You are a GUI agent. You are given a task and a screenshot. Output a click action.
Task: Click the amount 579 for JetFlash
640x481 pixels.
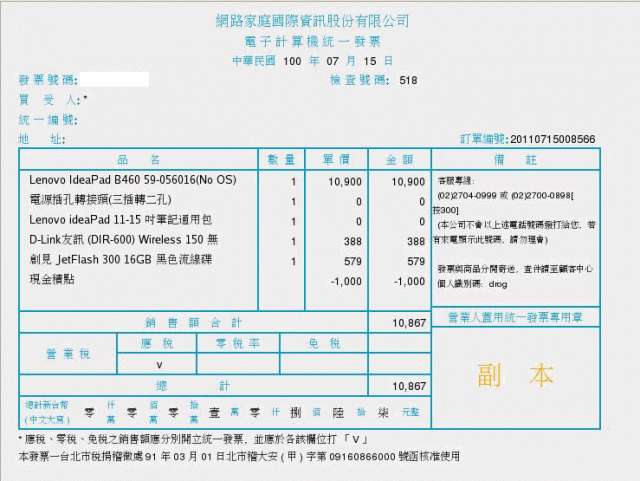[x=416, y=261]
